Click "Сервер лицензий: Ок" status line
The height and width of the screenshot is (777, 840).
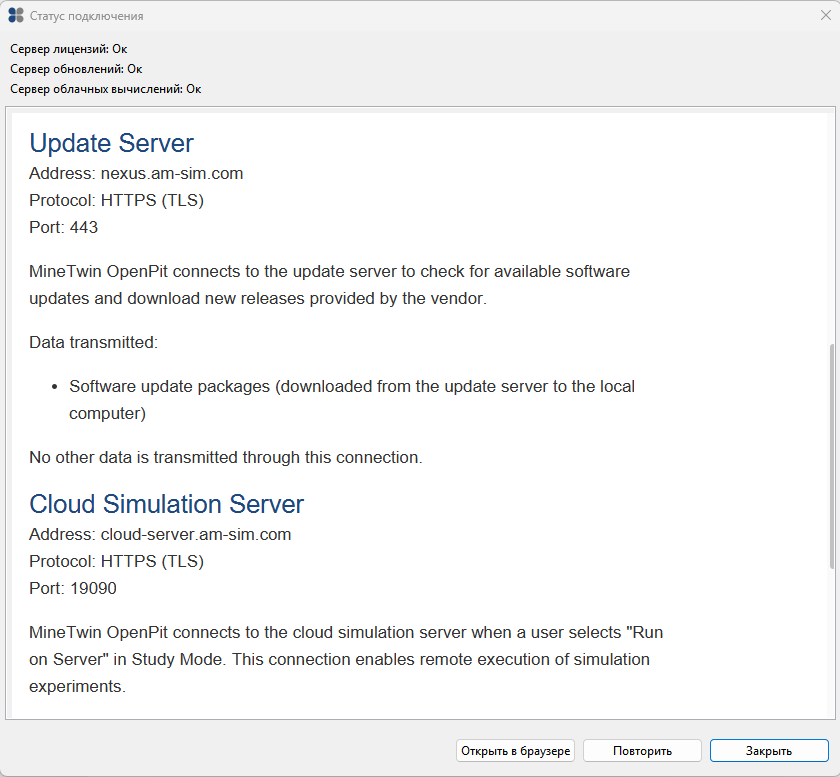(69, 49)
